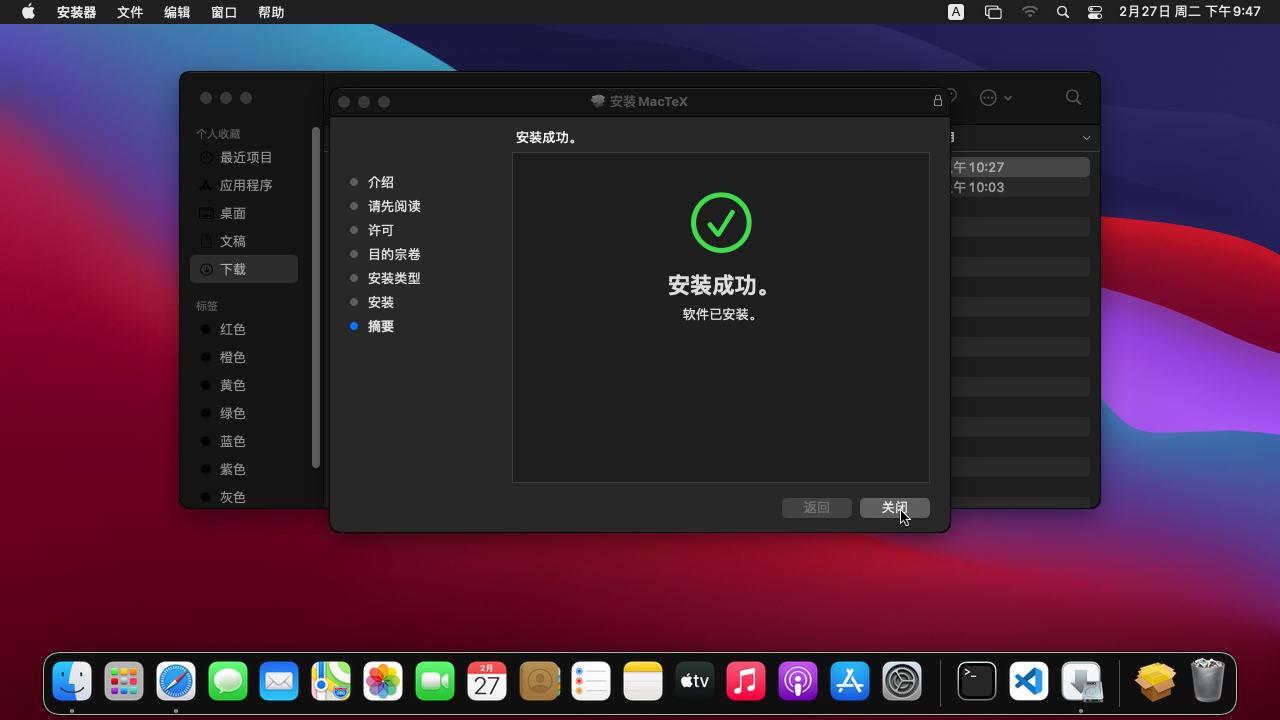This screenshot has width=1280, height=720.
Task: Click the Finder window search icon
Action: 1073,97
